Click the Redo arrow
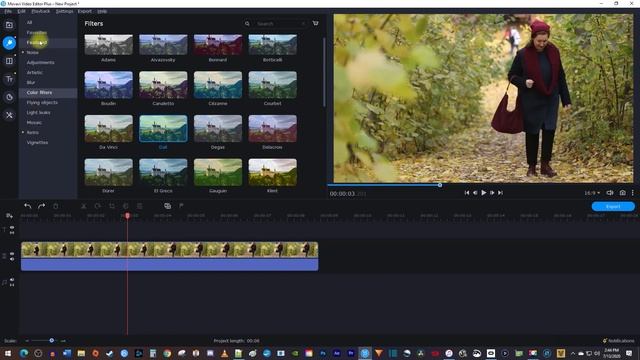The width and height of the screenshot is (640, 360). tap(42, 206)
